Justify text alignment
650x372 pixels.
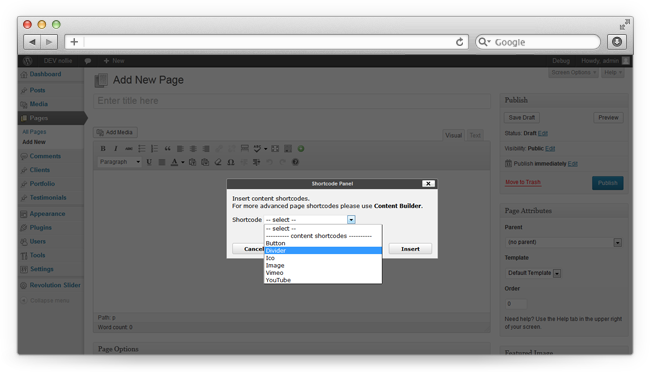coord(162,162)
